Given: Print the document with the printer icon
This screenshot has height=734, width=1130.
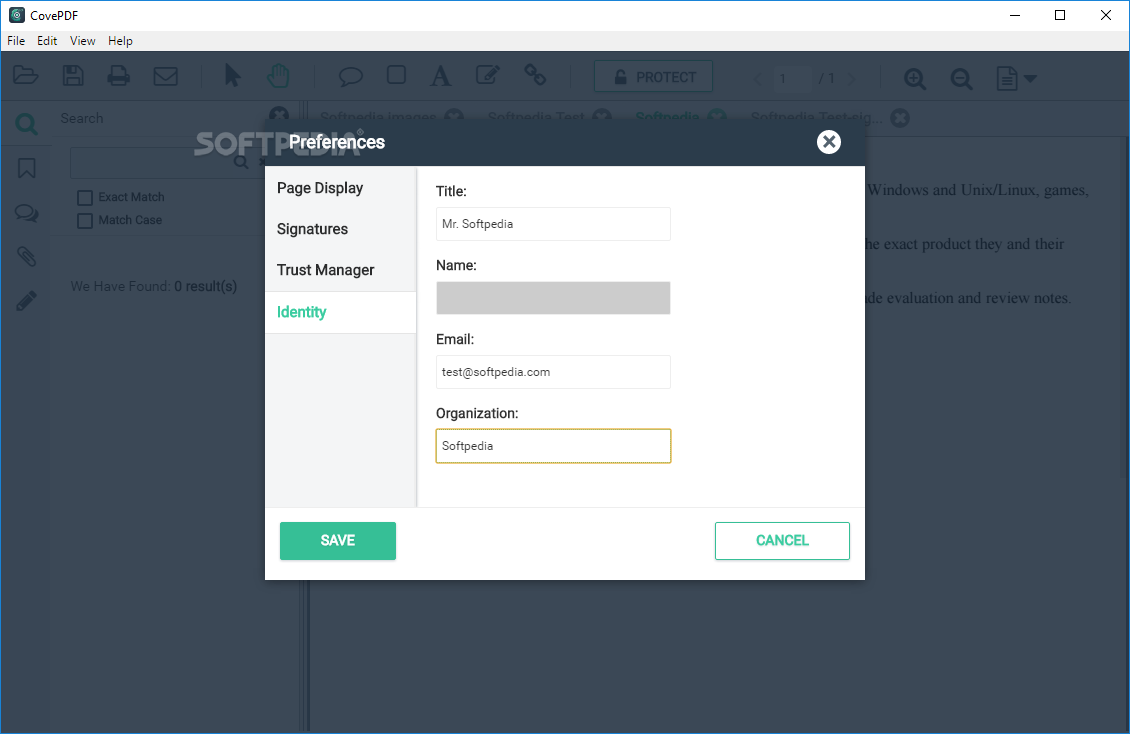Looking at the screenshot, I should coord(118,76).
